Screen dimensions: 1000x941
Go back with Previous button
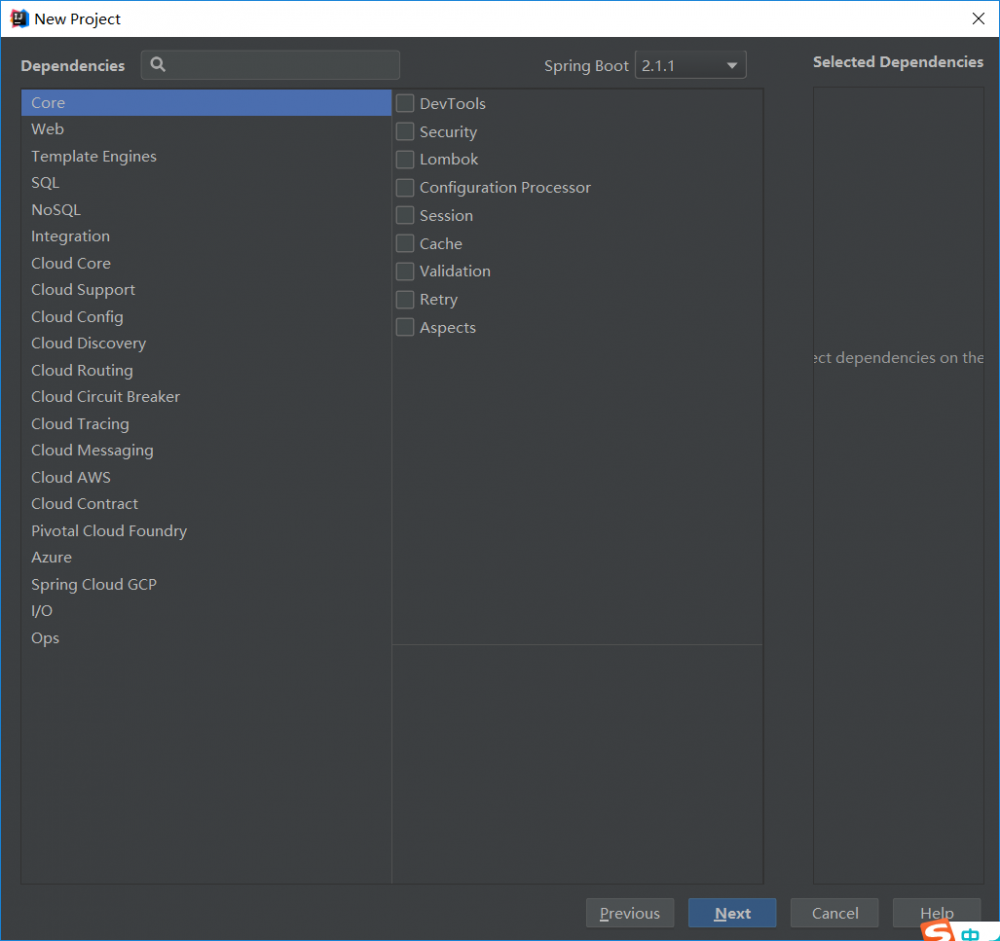click(630, 913)
